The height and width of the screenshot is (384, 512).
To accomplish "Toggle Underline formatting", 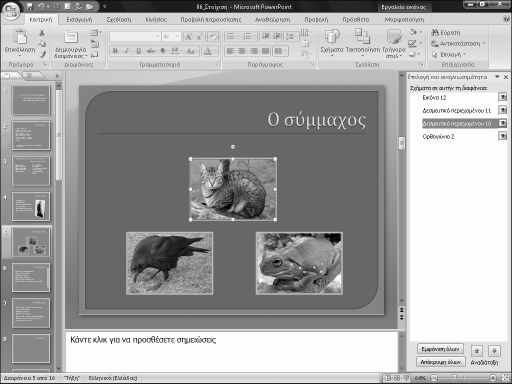I will tap(139, 51).
